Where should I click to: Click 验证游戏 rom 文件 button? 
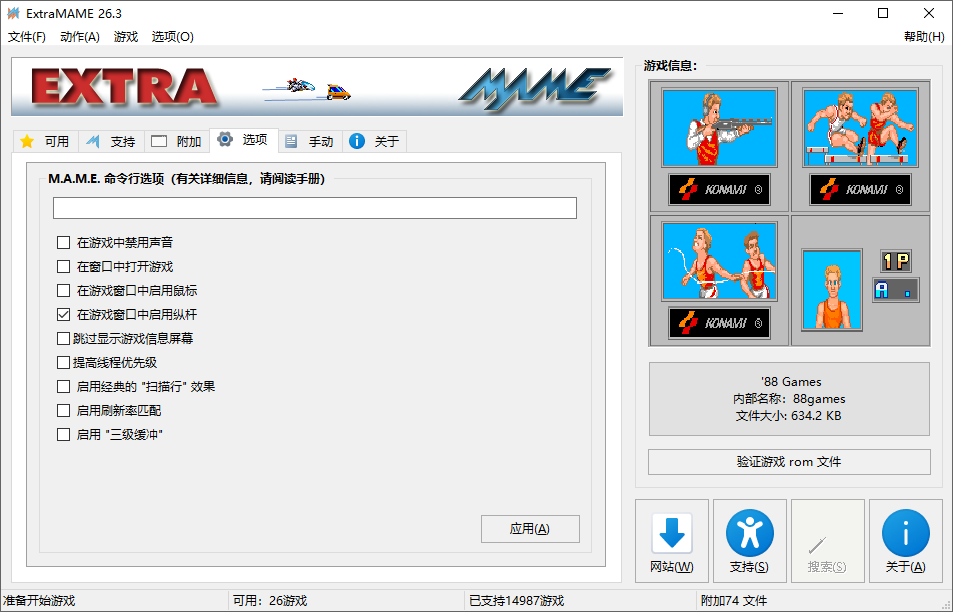[x=787, y=461]
